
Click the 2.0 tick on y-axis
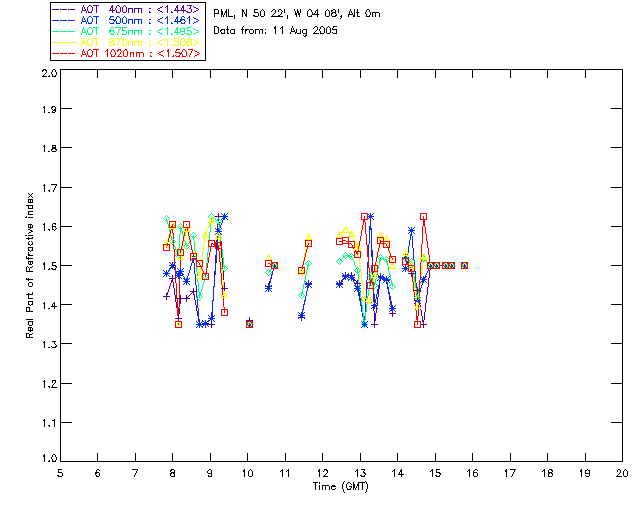[48, 75]
